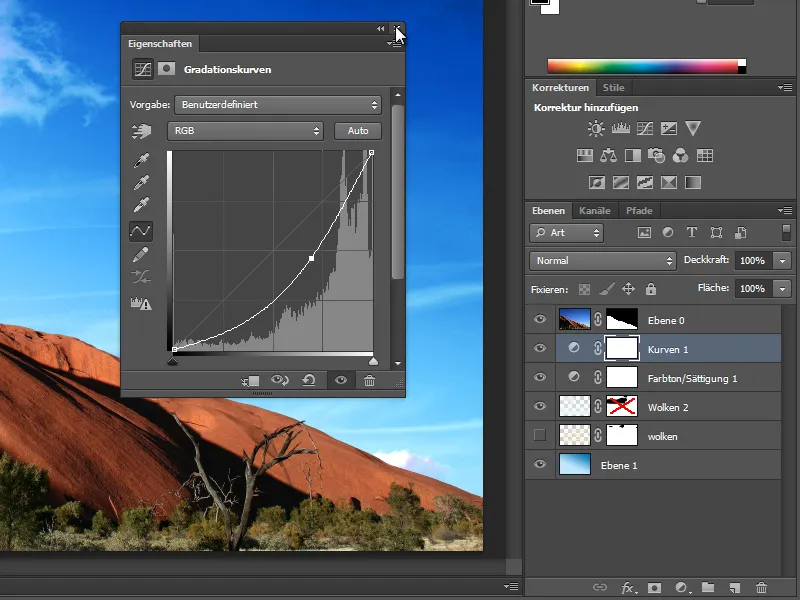Viewport: 800px width, 600px height.
Task: Open the Fläche slider dropdown arrow
Action: point(782,289)
